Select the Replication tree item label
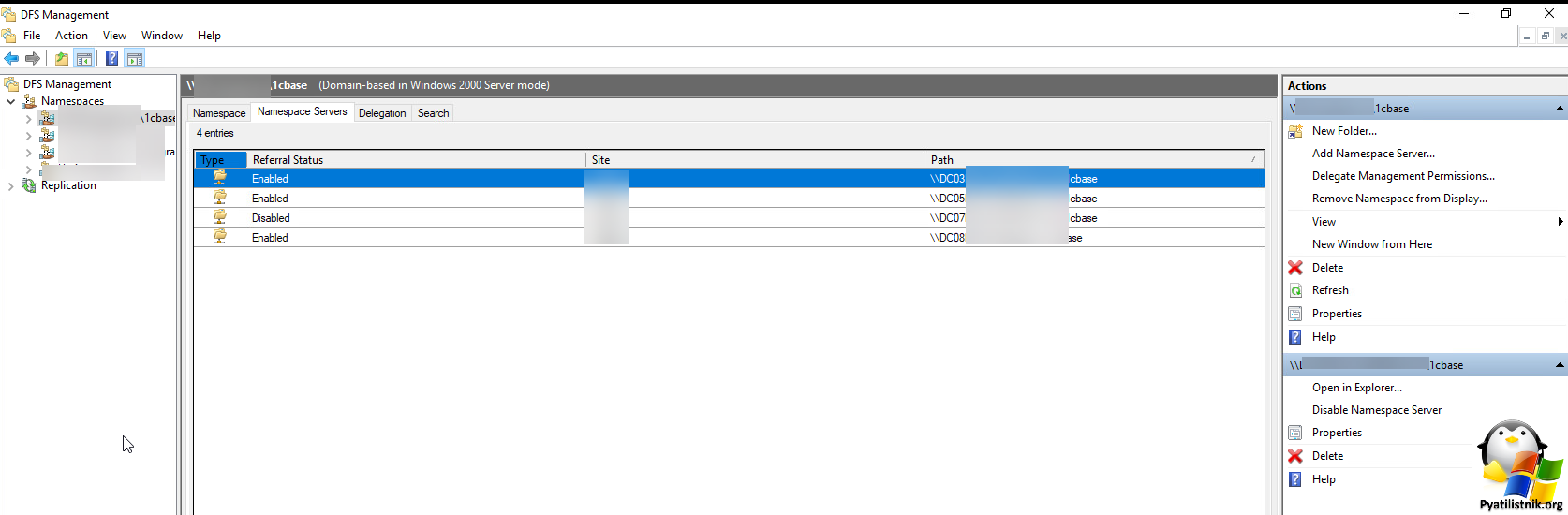Screen dimensions: 1568x515 [x=68, y=185]
